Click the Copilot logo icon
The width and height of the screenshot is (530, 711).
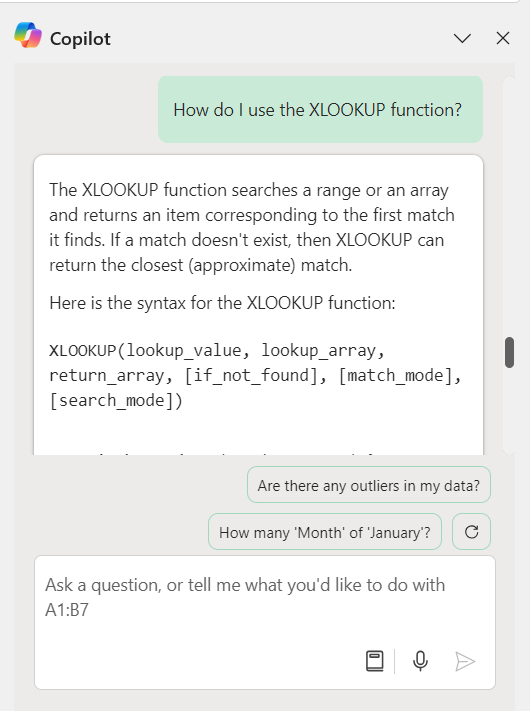pyautogui.click(x=28, y=35)
